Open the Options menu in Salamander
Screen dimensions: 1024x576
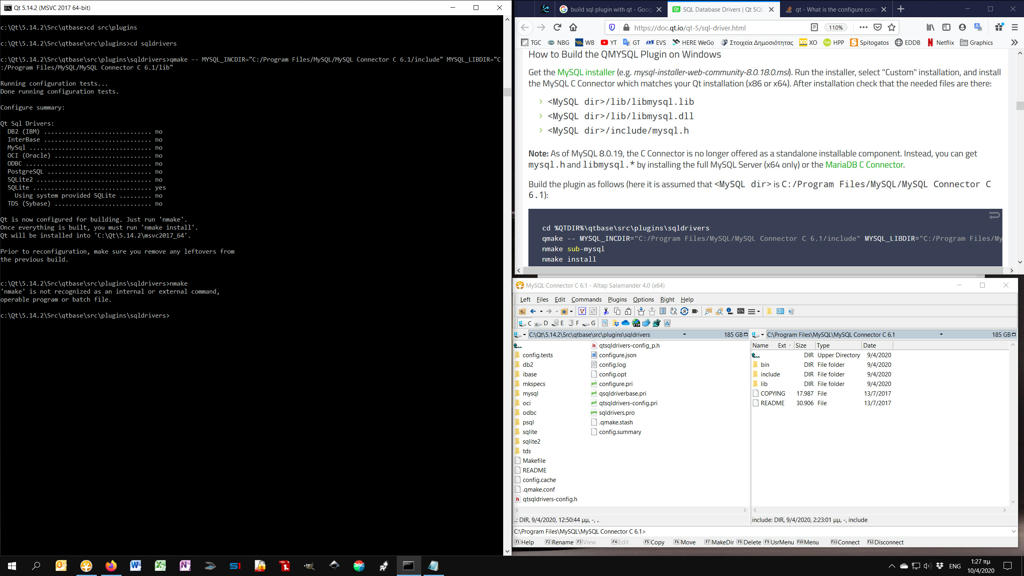643,300
